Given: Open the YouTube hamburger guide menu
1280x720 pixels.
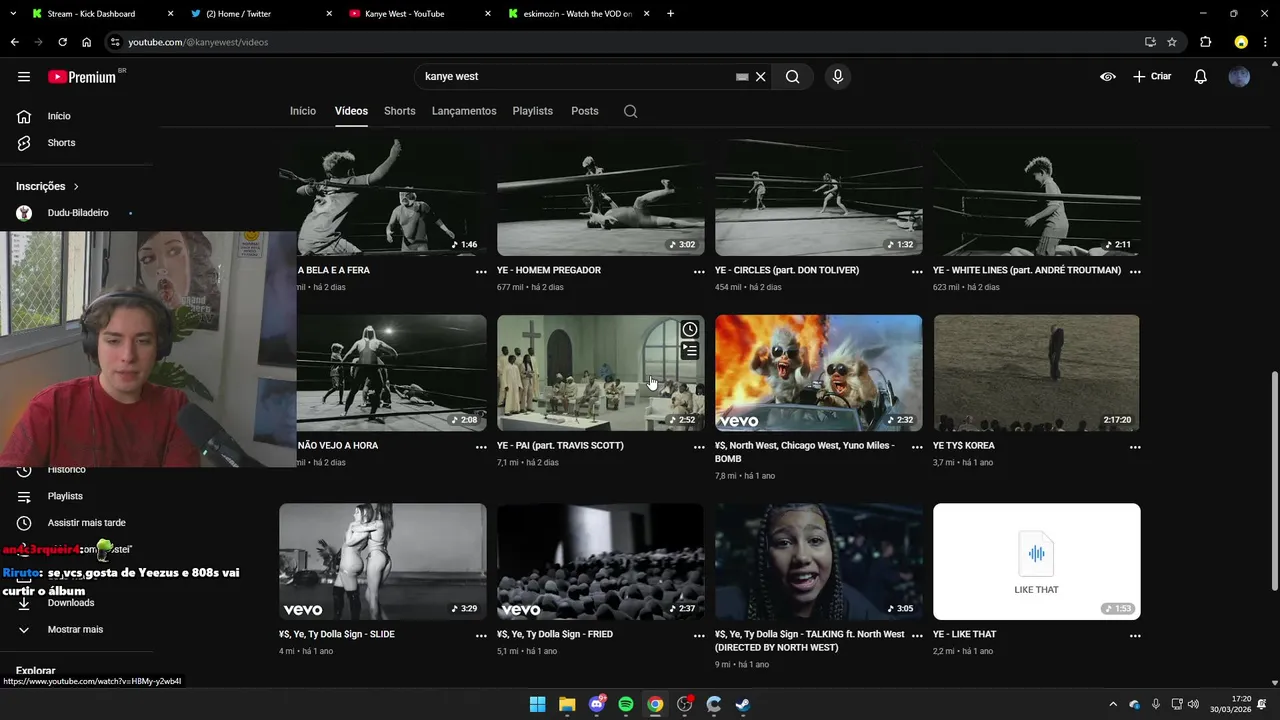Looking at the screenshot, I should [24, 77].
